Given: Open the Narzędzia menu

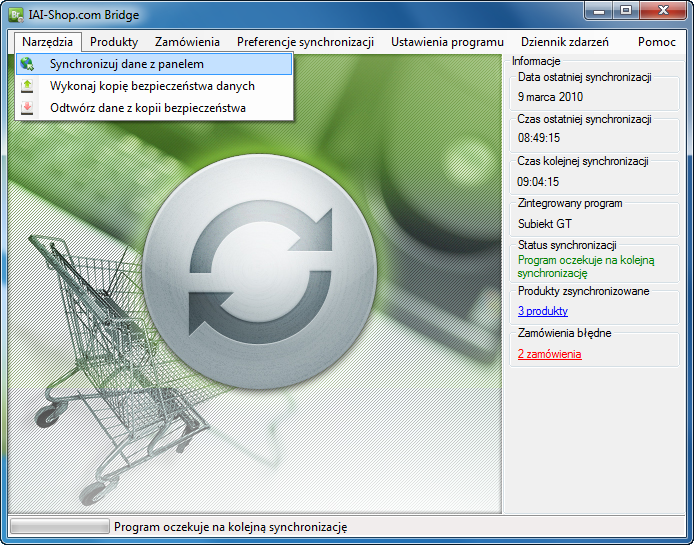Looking at the screenshot, I should 47,42.
